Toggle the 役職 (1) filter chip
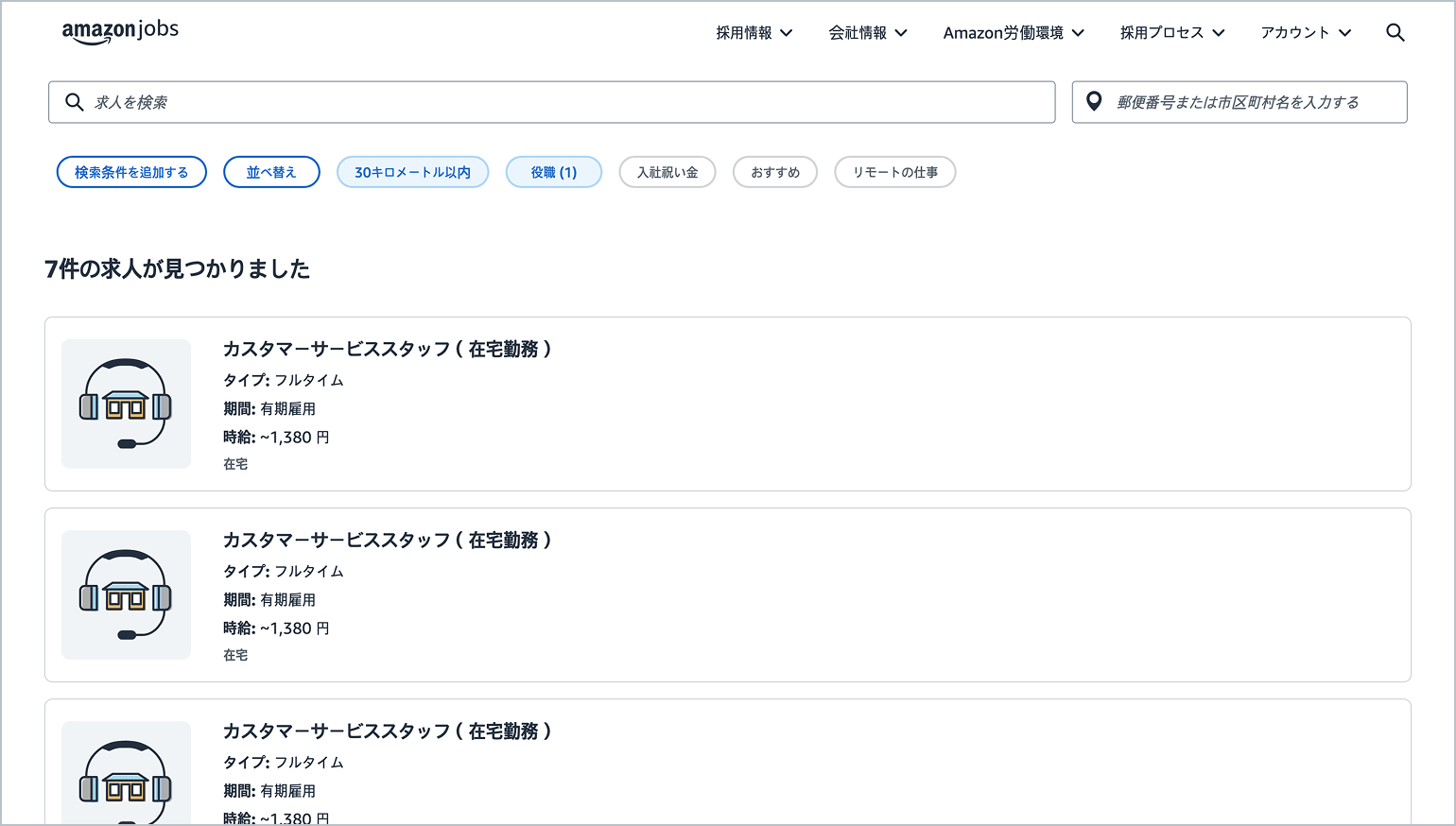 click(x=554, y=172)
